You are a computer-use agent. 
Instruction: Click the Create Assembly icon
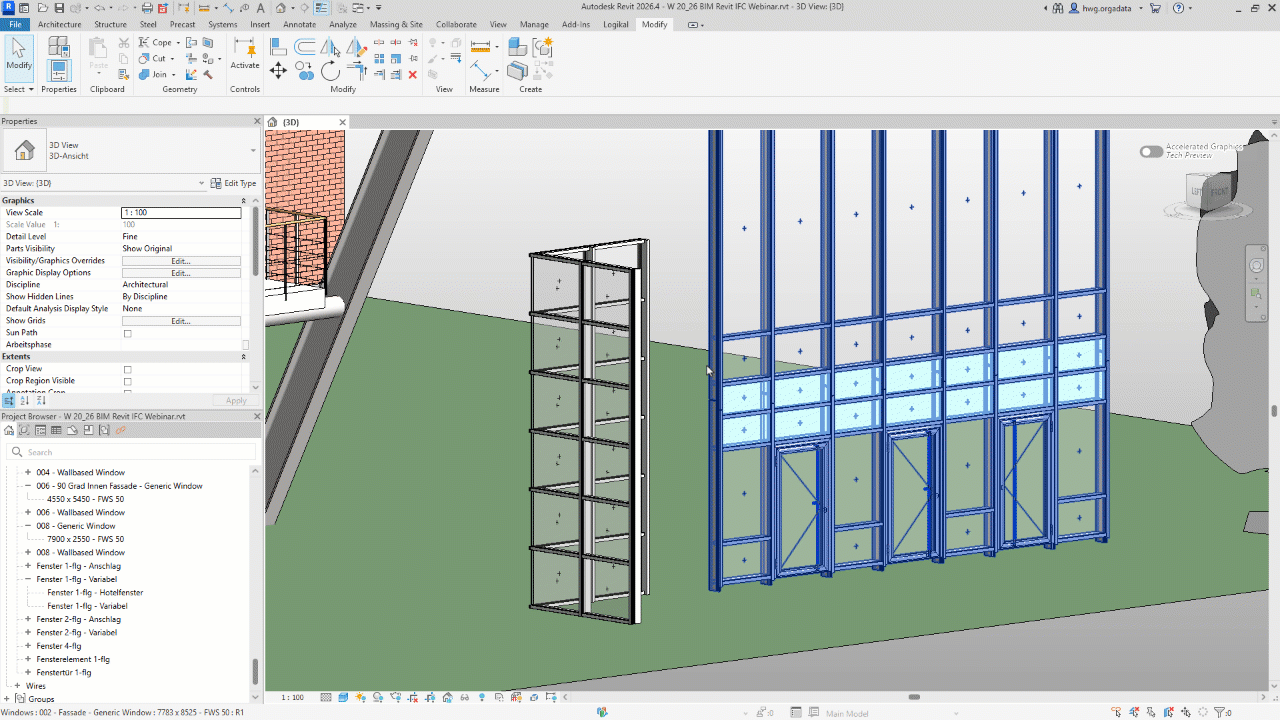click(517, 47)
